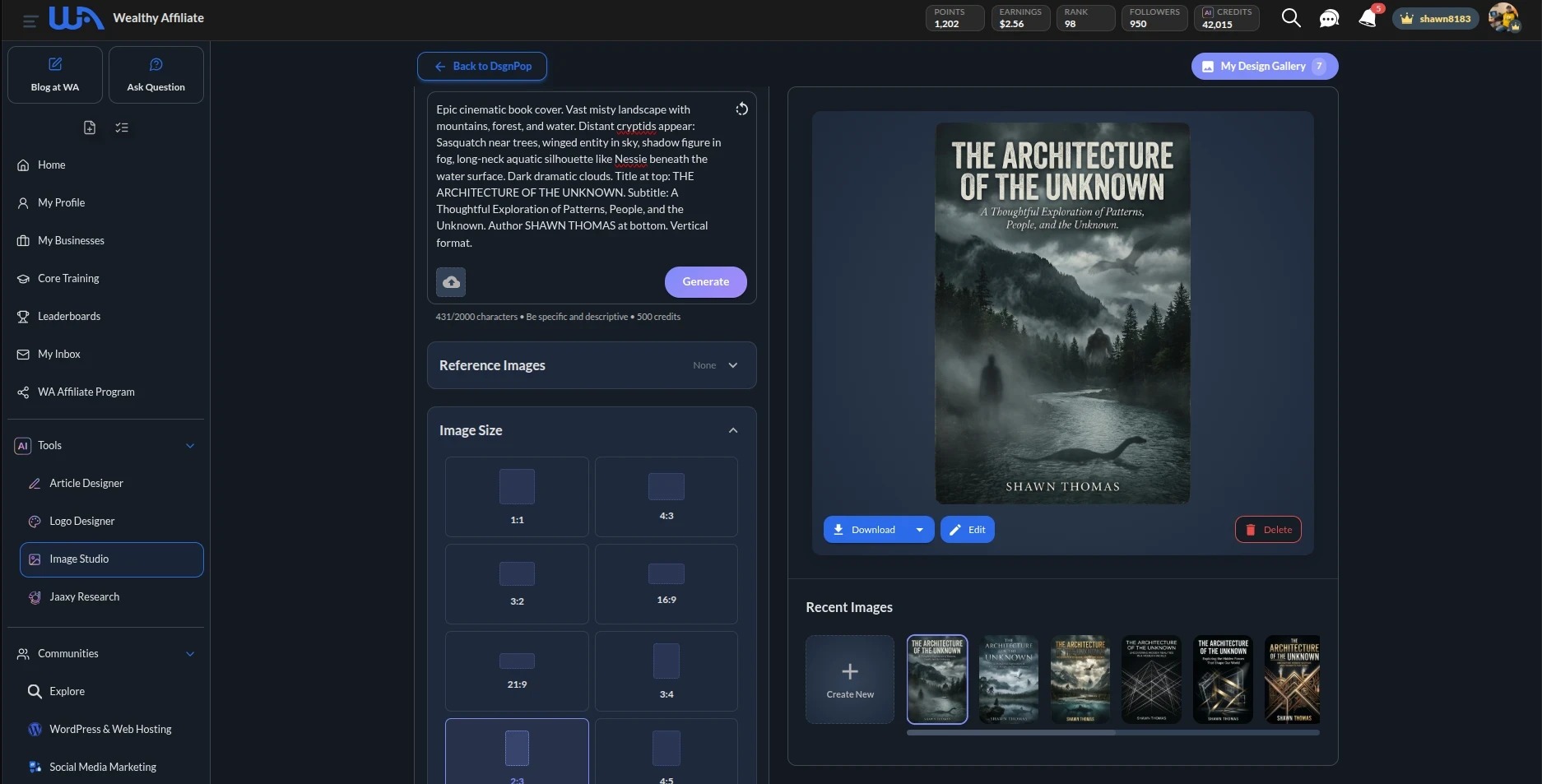Open Logo Designer in the sidebar
The image size is (1542, 784).
click(81, 521)
